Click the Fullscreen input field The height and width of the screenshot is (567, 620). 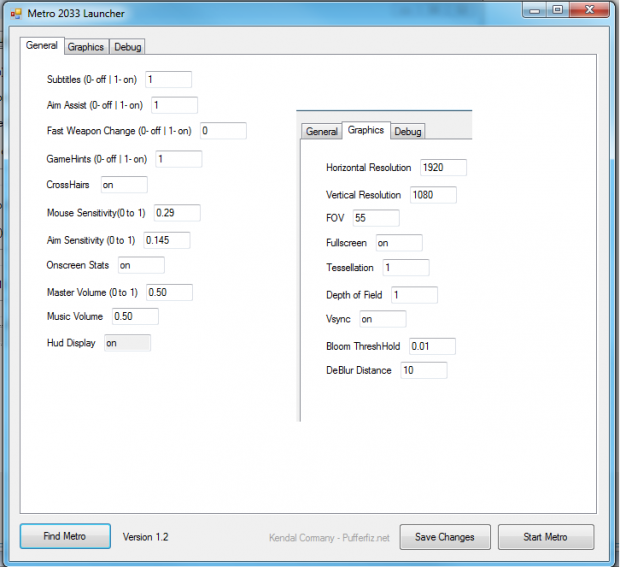399,243
